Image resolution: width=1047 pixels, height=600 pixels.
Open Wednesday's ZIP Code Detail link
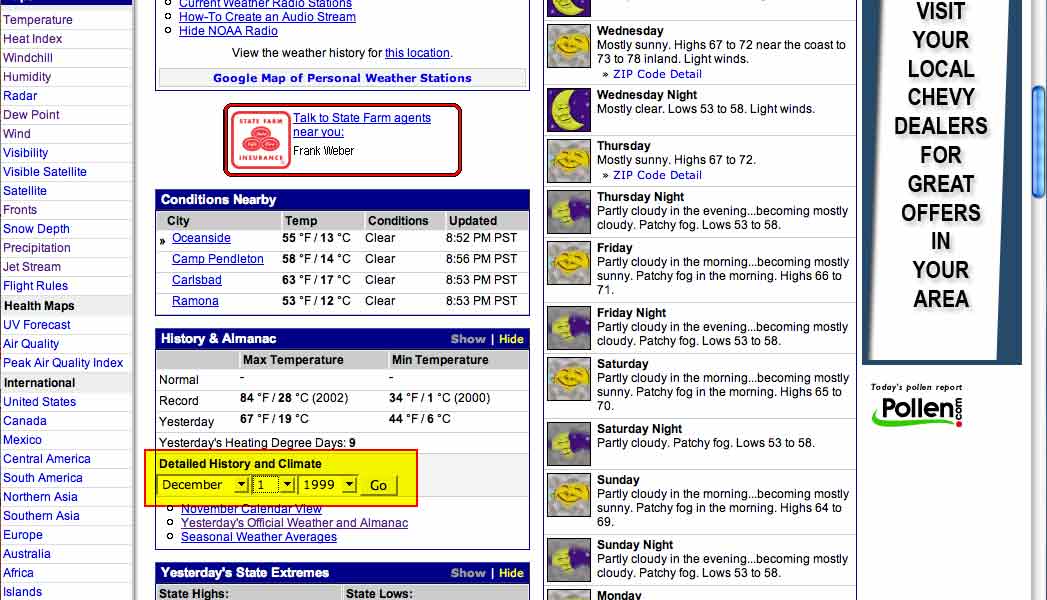[x=657, y=74]
